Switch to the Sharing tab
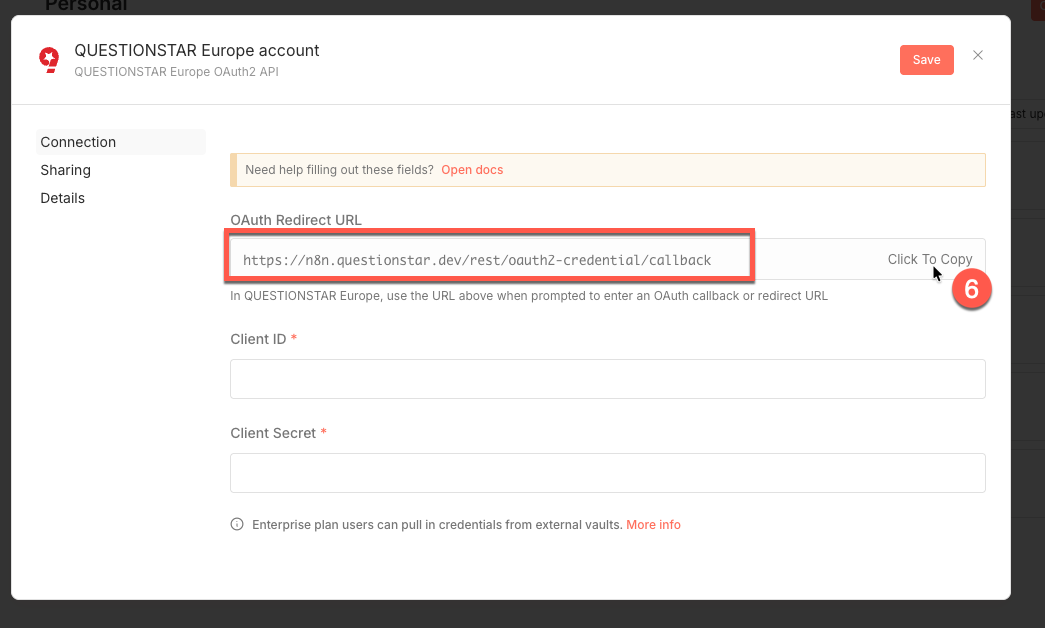1045x628 pixels. pos(65,170)
